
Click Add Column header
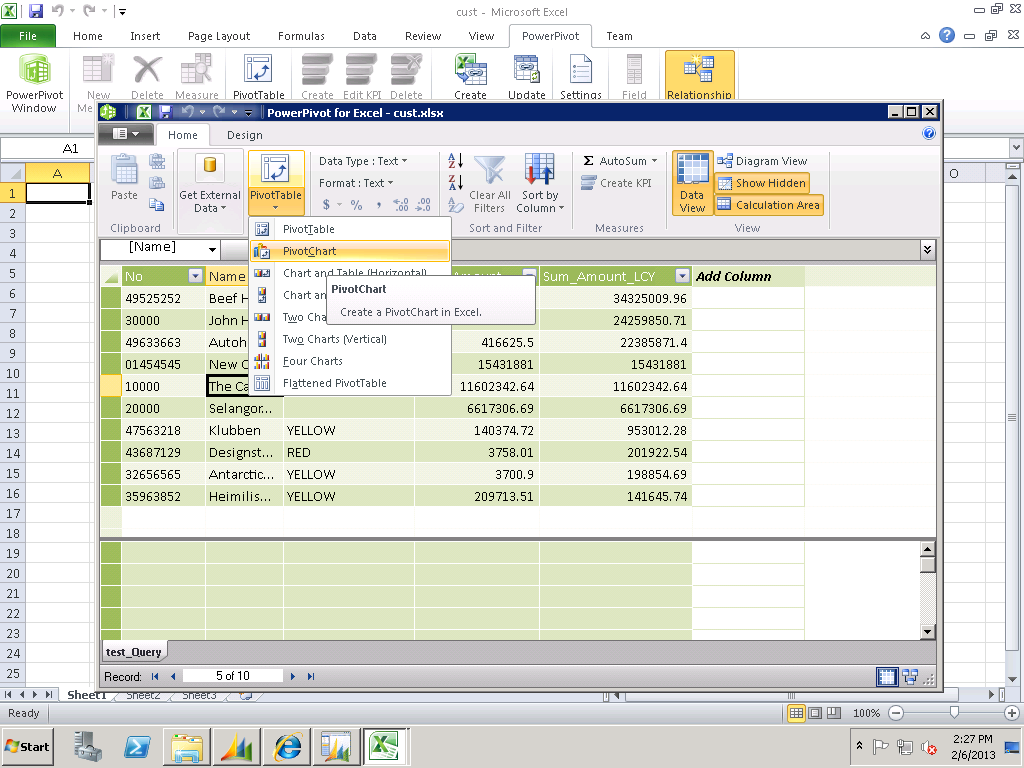748,276
